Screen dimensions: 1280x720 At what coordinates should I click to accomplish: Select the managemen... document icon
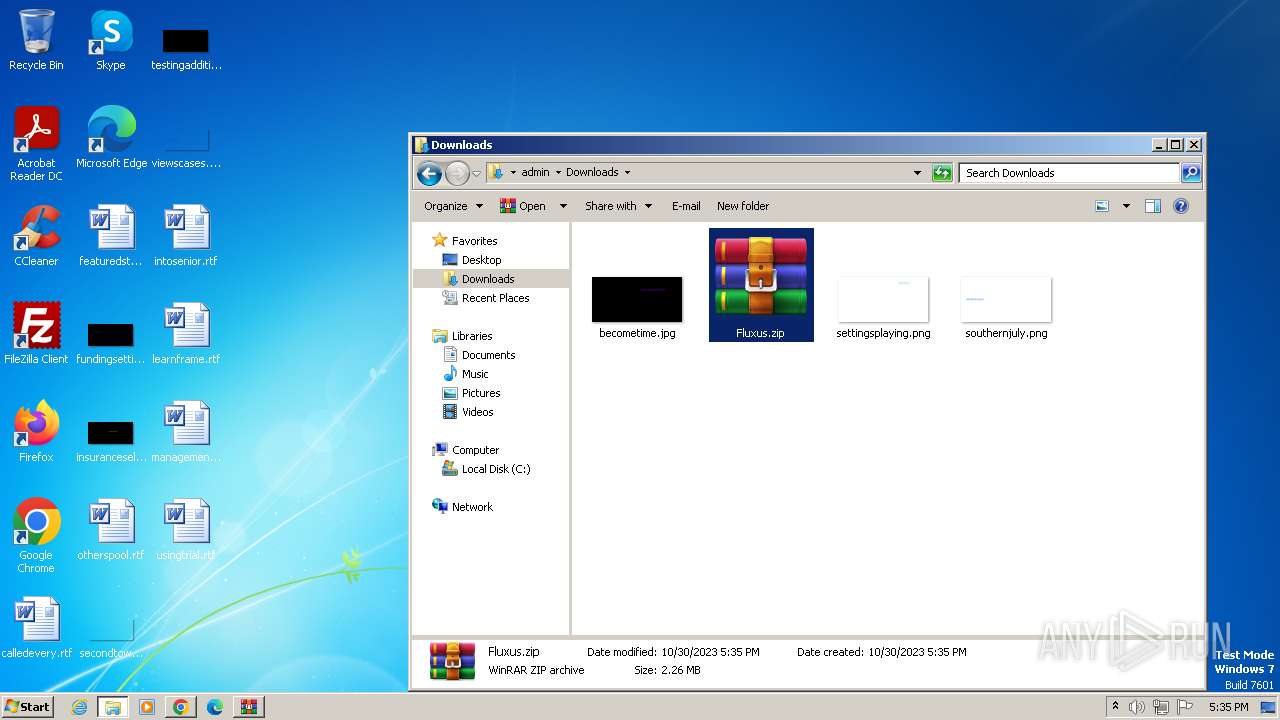186,432
